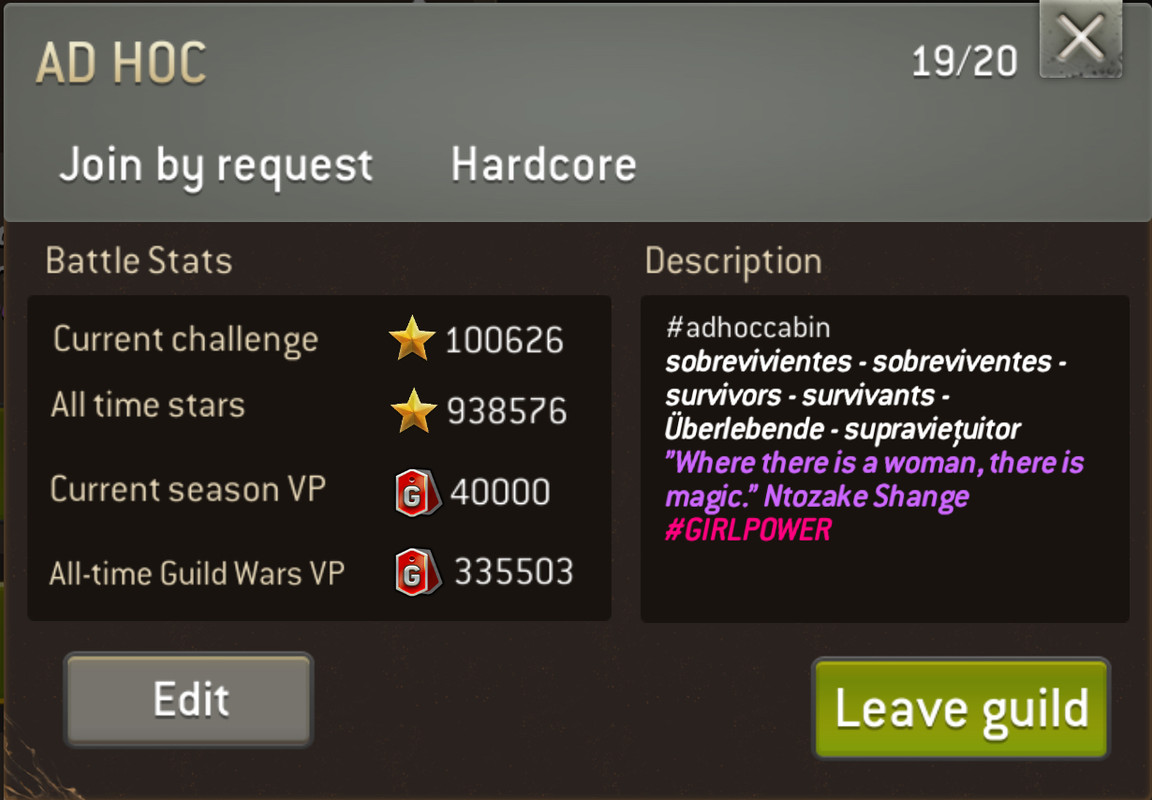Click the all time stars value 938576
Image resolution: width=1152 pixels, height=800 pixels.
pos(507,411)
